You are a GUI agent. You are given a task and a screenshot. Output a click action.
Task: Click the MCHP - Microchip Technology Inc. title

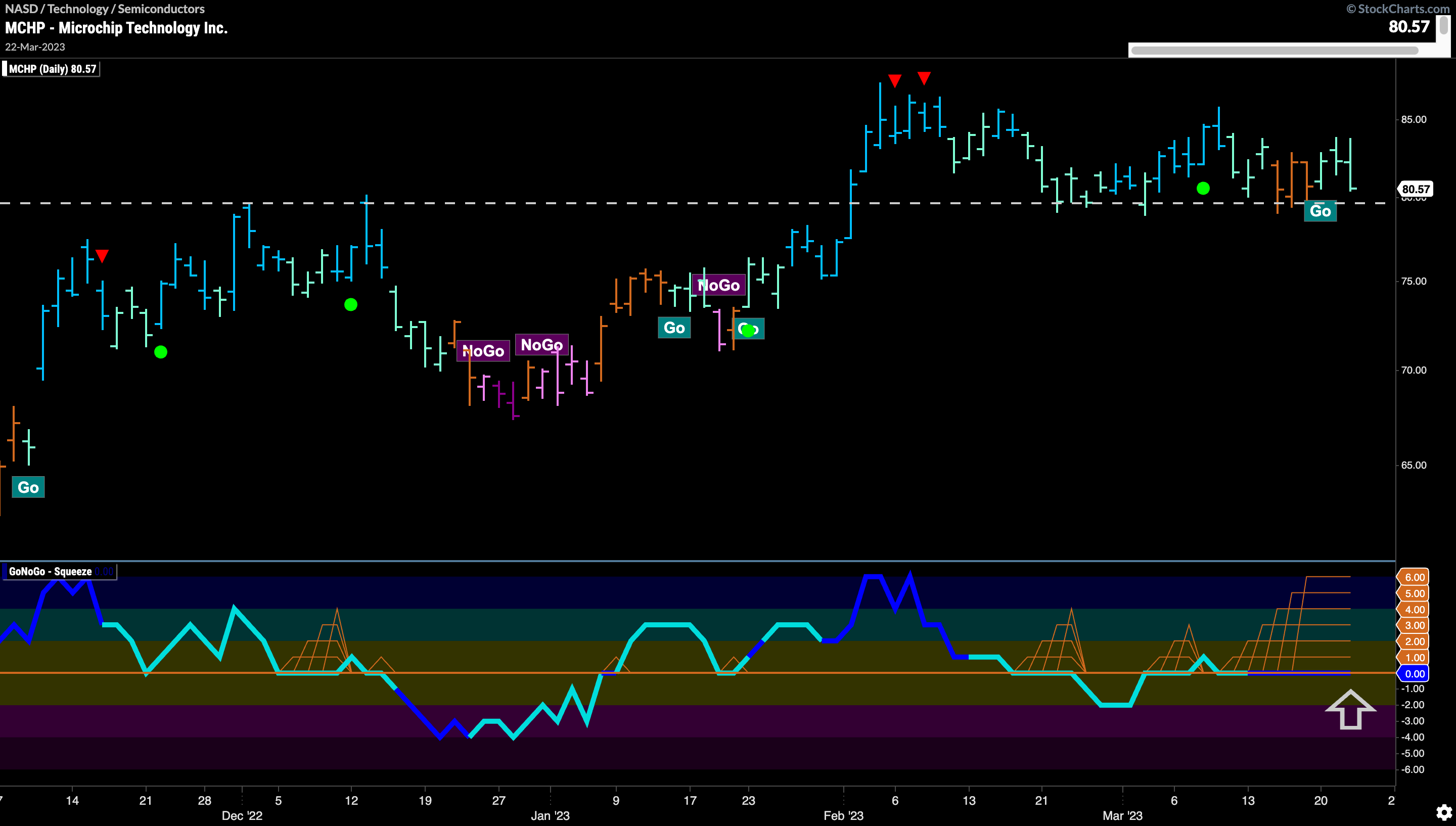tap(116, 28)
